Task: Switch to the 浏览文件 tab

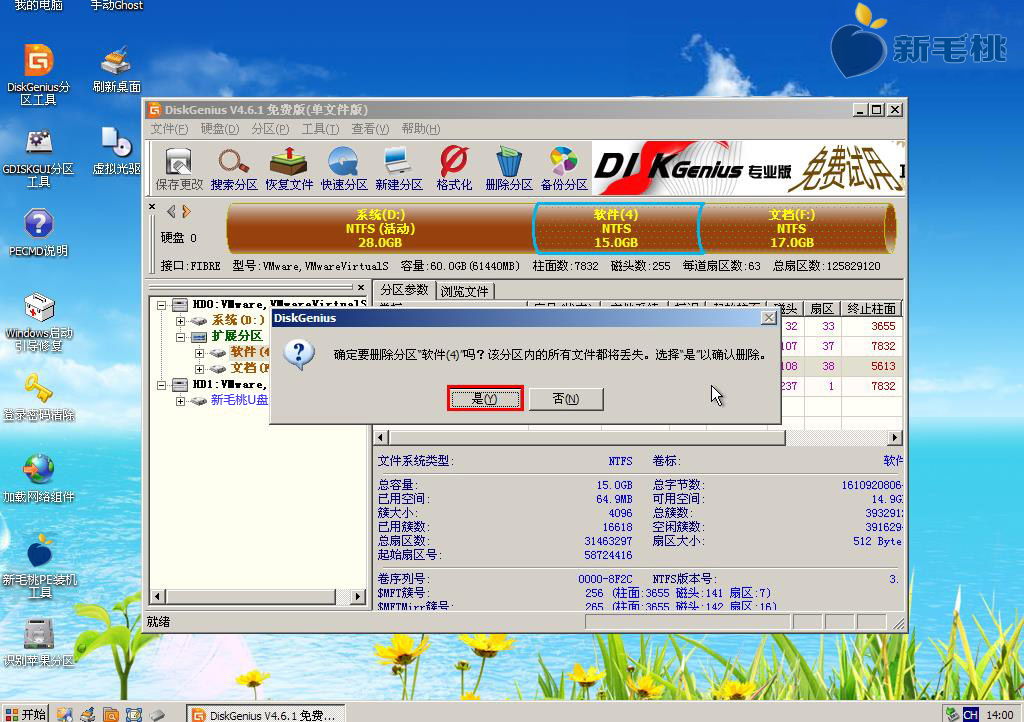Action: pyautogui.click(x=465, y=291)
